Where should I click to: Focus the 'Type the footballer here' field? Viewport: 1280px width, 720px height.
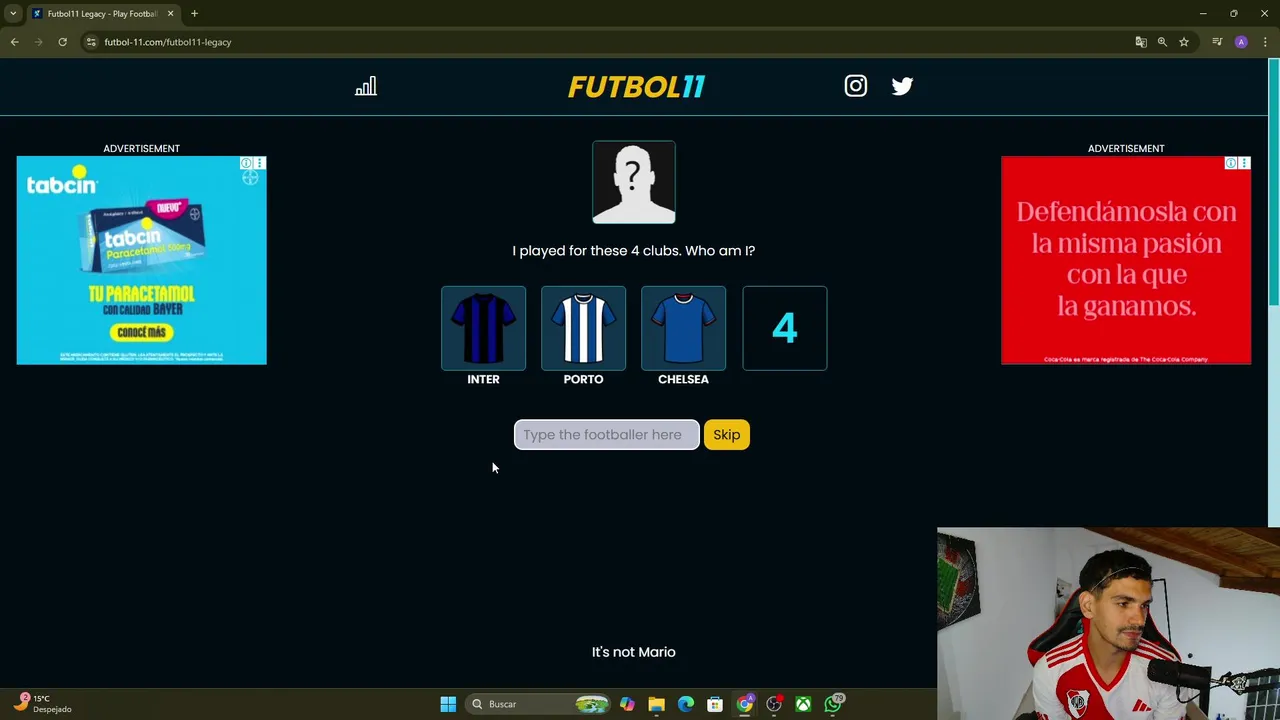[606, 435]
